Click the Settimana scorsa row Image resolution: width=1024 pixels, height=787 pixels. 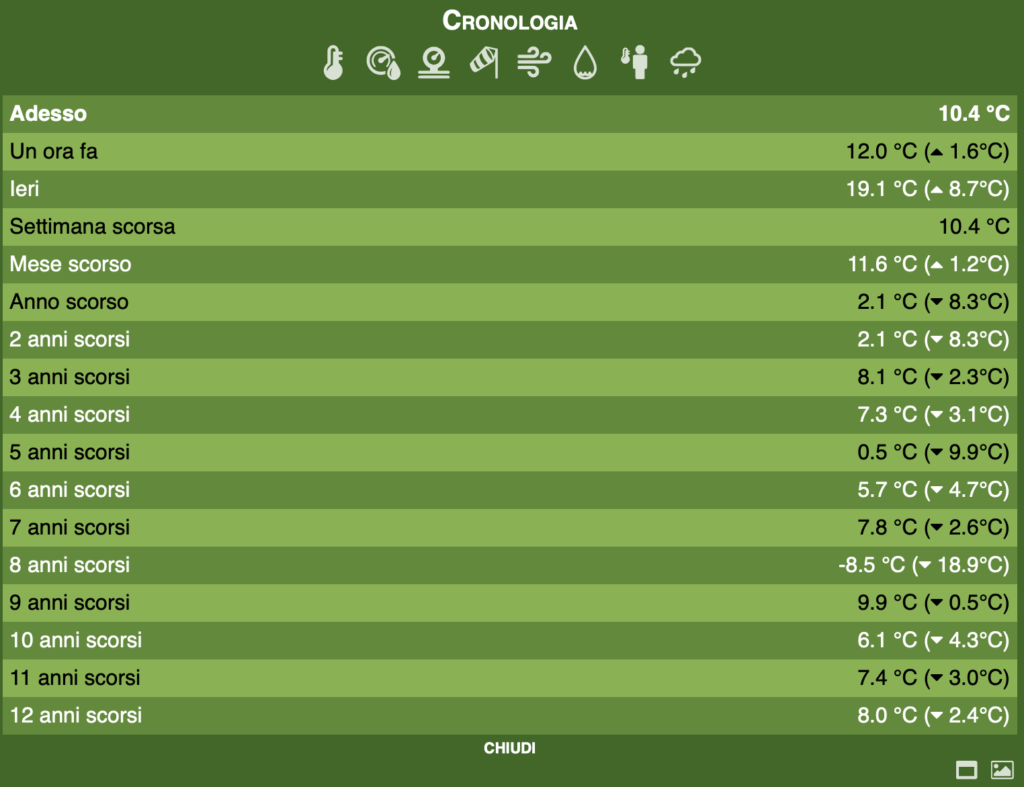[x=510, y=227]
